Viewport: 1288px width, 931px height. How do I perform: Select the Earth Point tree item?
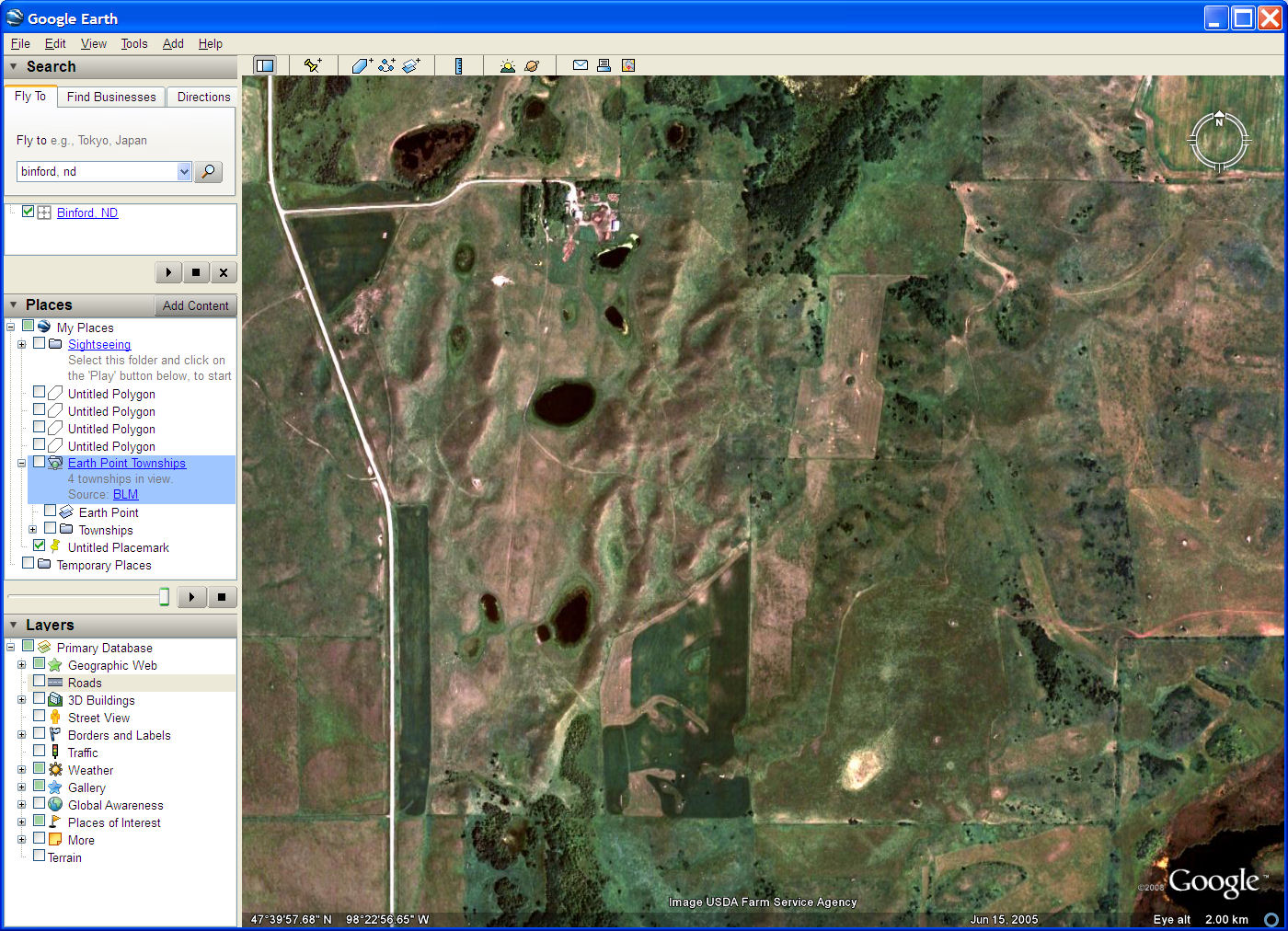(x=109, y=512)
